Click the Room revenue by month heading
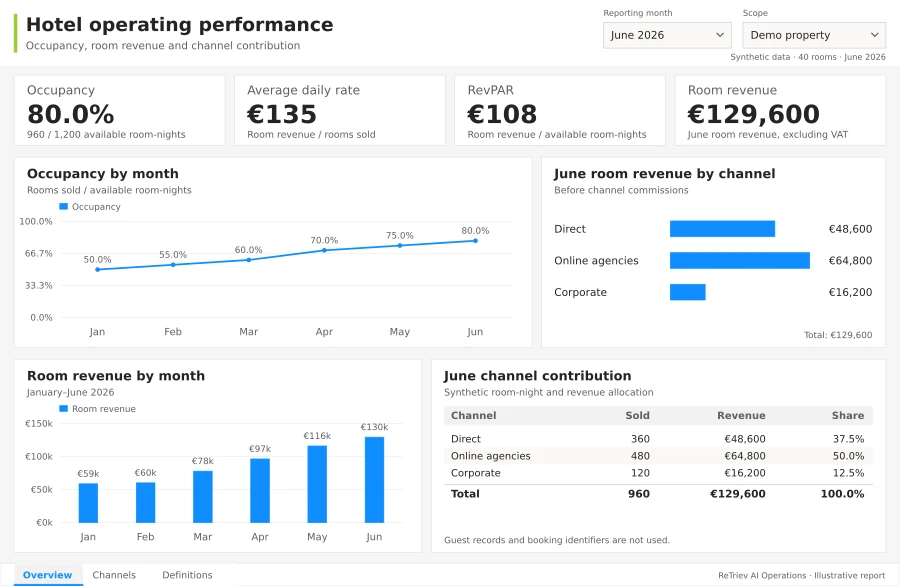The height and width of the screenshot is (586, 900). click(x=116, y=376)
